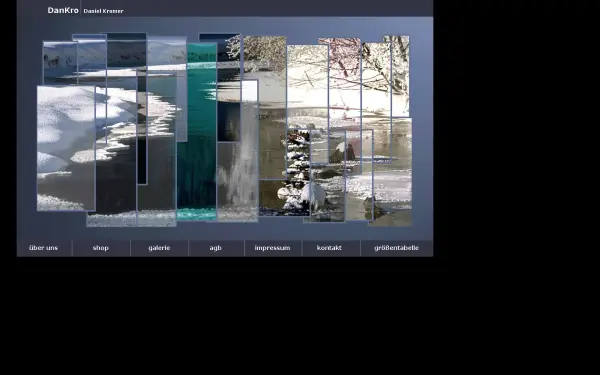600x375 pixels.
Task: Select the kontakt menu item
Action: pyautogui.click(x=329, y=248)
